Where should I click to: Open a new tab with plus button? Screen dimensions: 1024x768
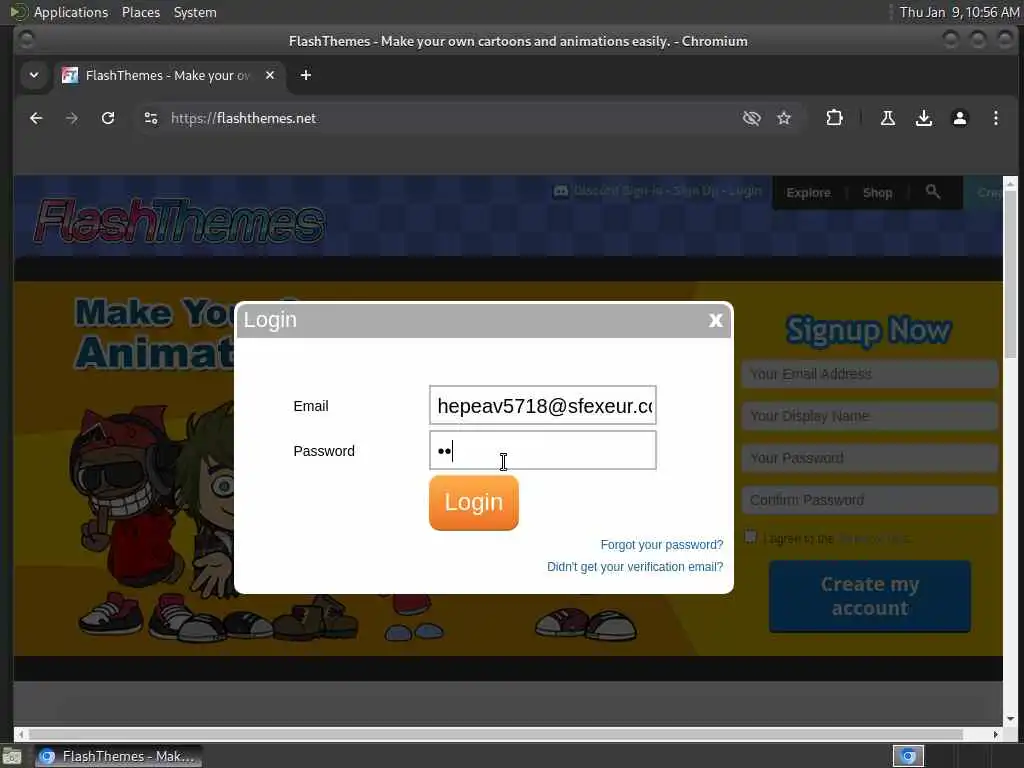306,75
